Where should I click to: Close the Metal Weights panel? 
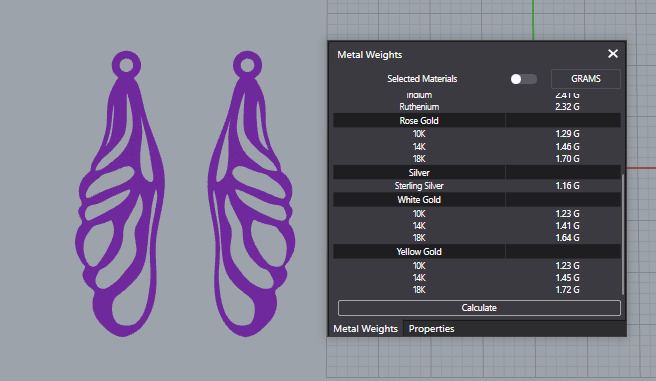pyautogui.click(x=612, y=54)
